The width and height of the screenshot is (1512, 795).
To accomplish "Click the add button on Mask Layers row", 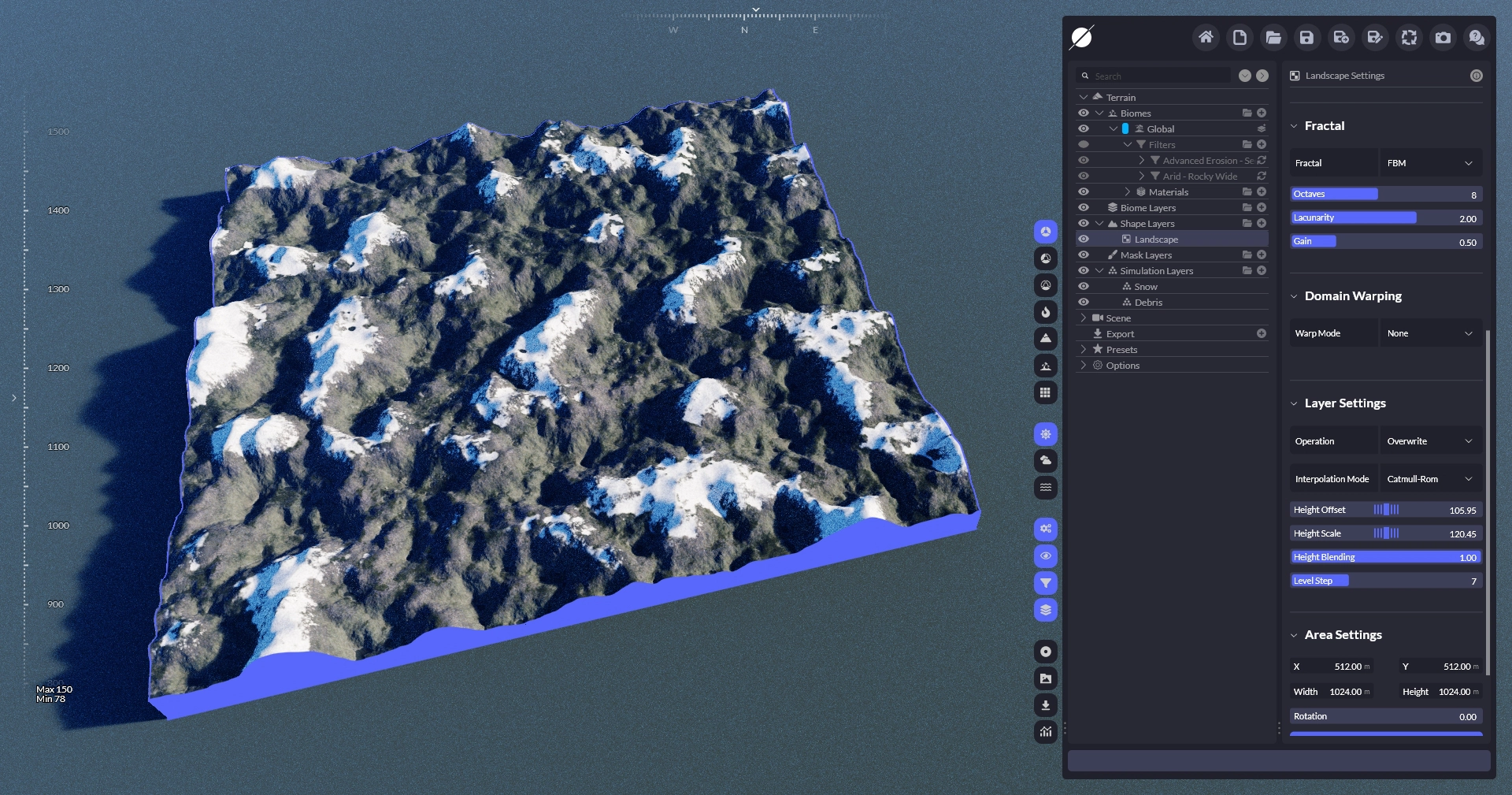I will click(1262, 255).
